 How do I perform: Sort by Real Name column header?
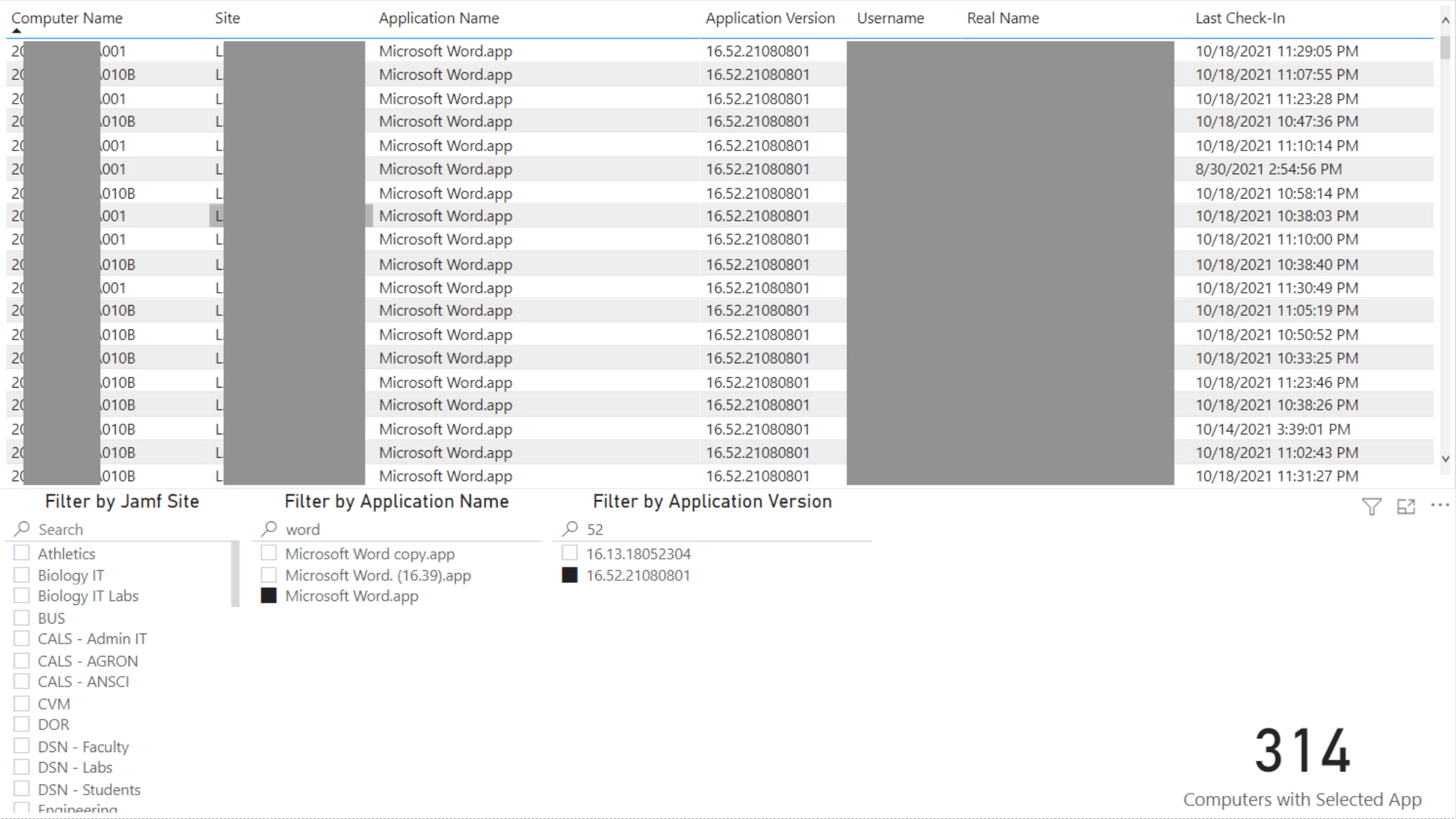coord(1003,18)
